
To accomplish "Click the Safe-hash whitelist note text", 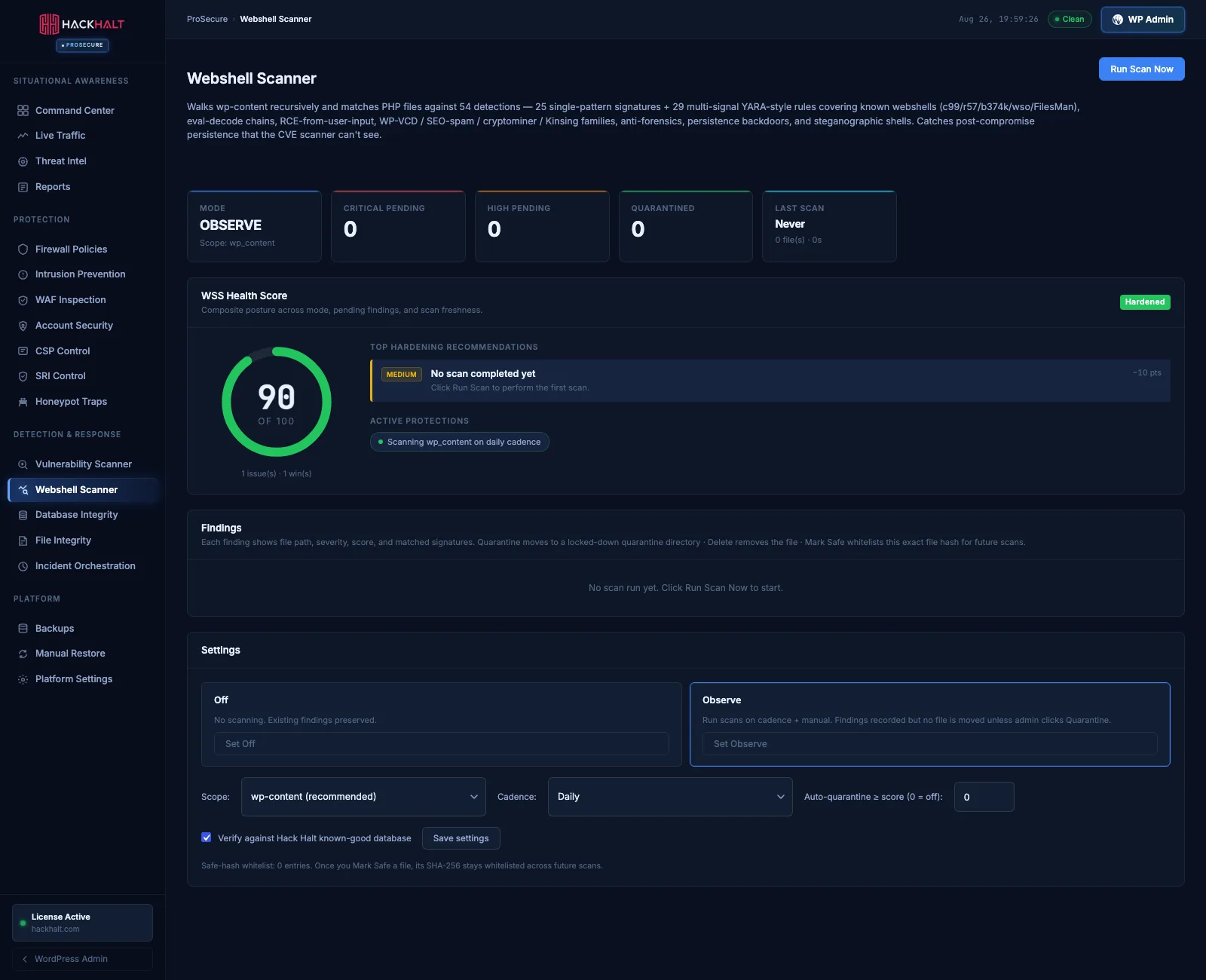I will 402,866.
